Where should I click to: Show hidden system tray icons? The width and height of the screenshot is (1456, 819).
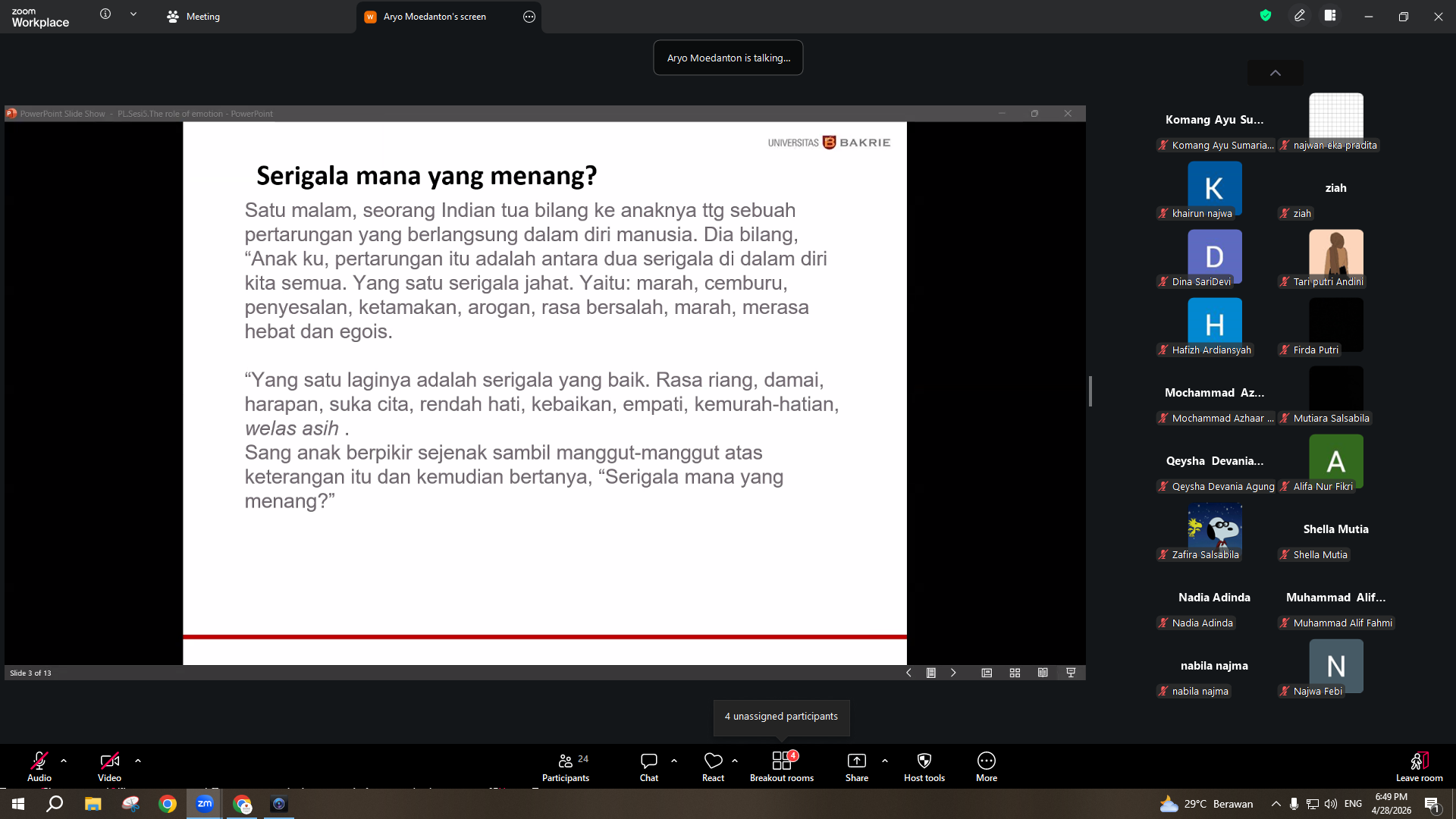click(1276, 804)
